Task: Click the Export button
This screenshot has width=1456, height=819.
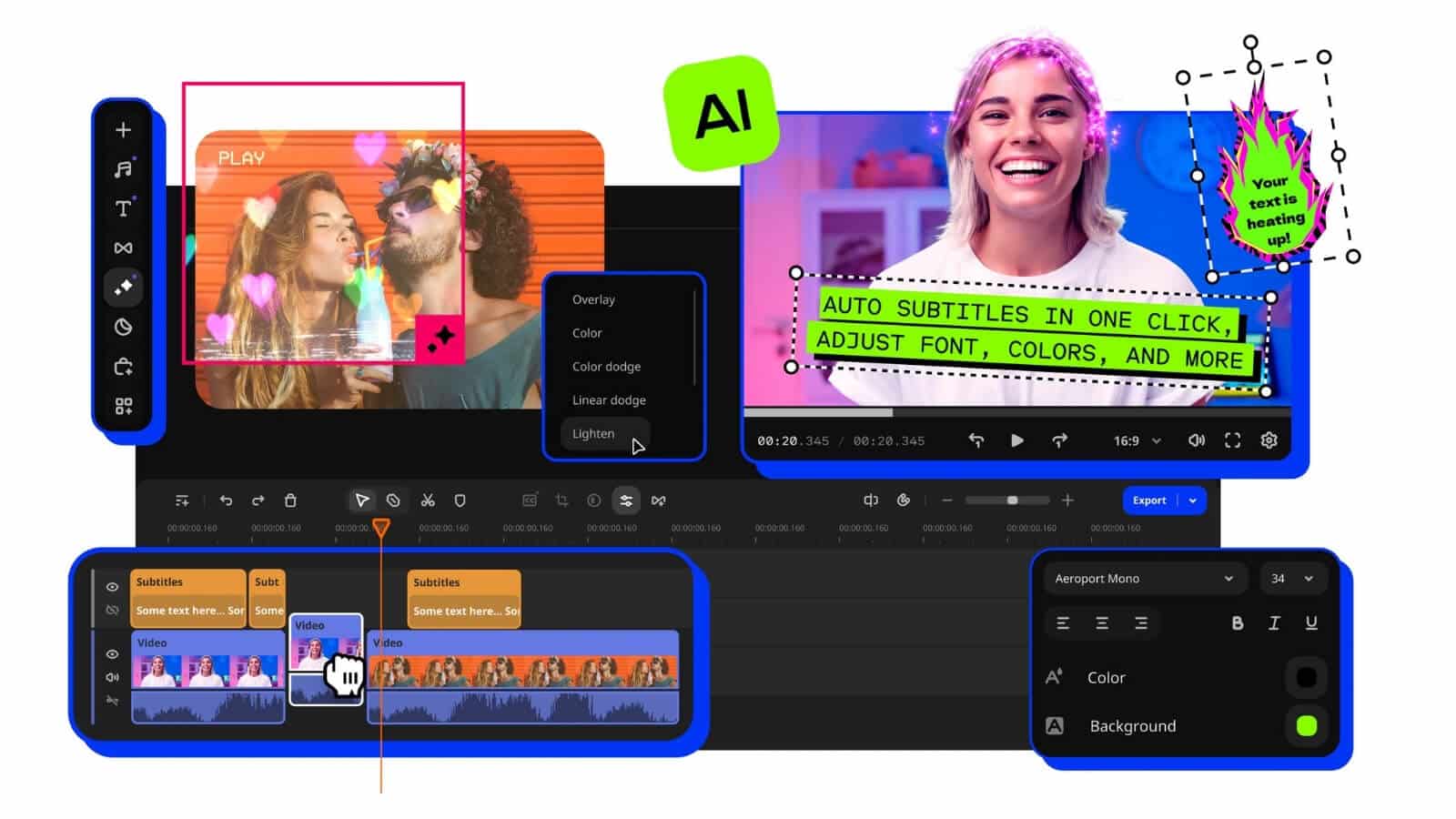Action: 1149,500
